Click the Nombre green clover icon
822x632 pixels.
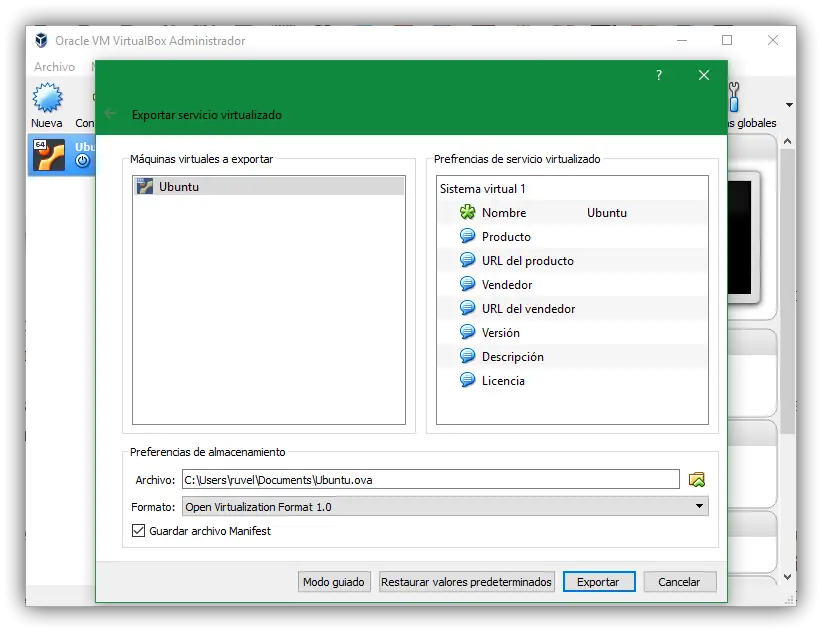pos(467,212)
